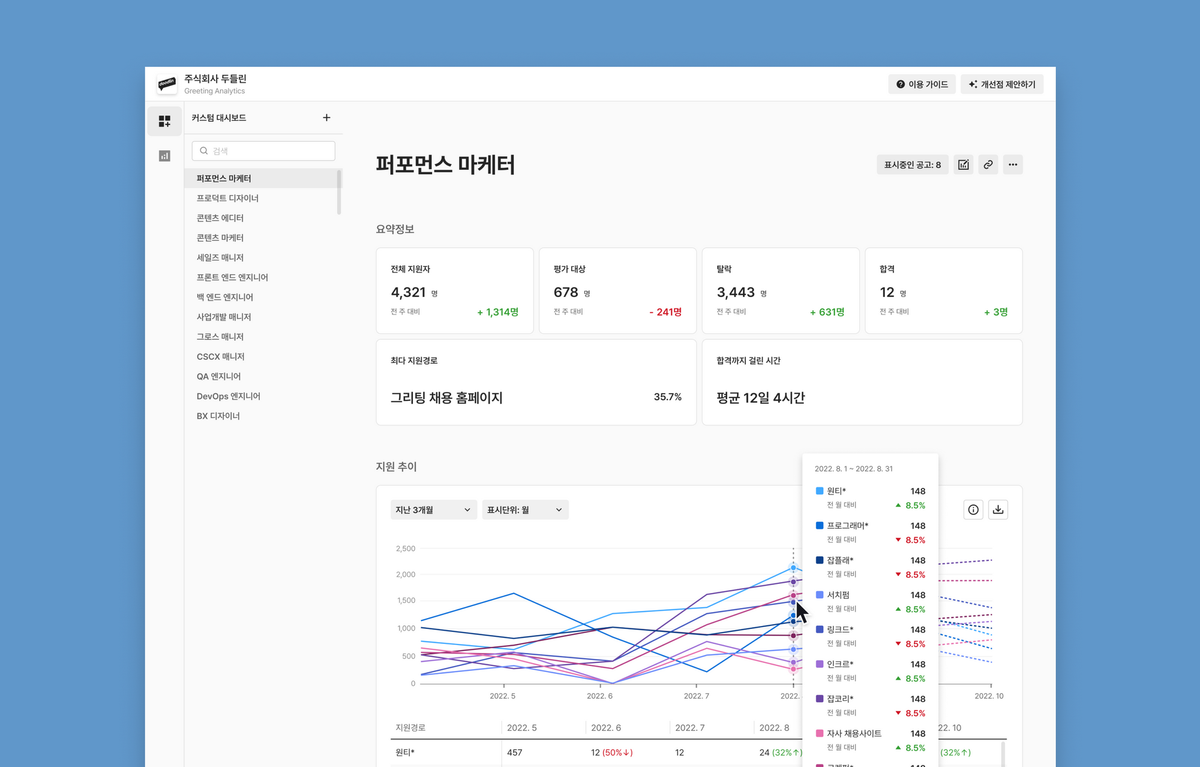1200x767 pixels.
Task: Add a new custom dashboard with plus icon
Action: [326, 118]
